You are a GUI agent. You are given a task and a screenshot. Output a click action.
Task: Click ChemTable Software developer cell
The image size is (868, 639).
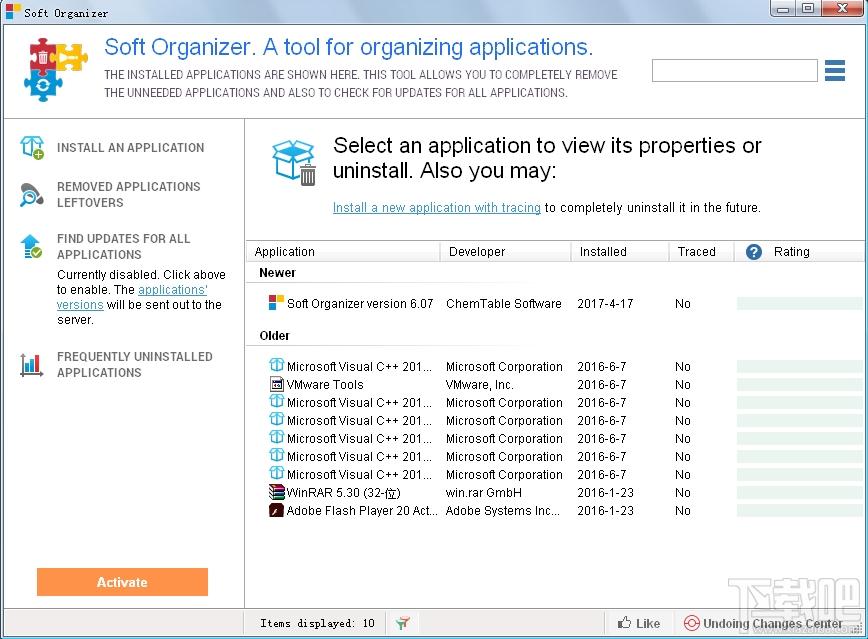(x=504, y=303)
